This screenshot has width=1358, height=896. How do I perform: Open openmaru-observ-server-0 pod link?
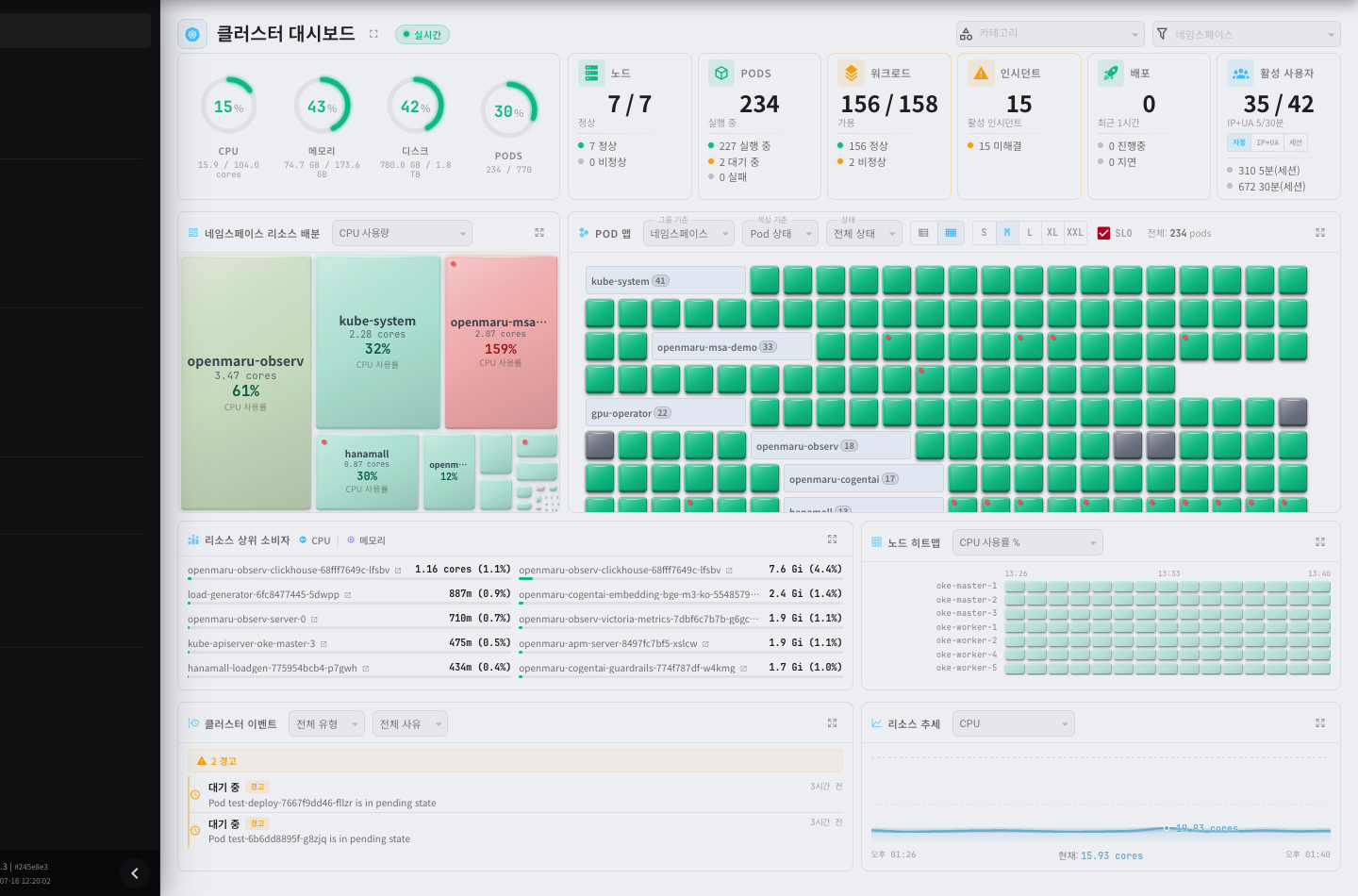[x=246, y=620]
